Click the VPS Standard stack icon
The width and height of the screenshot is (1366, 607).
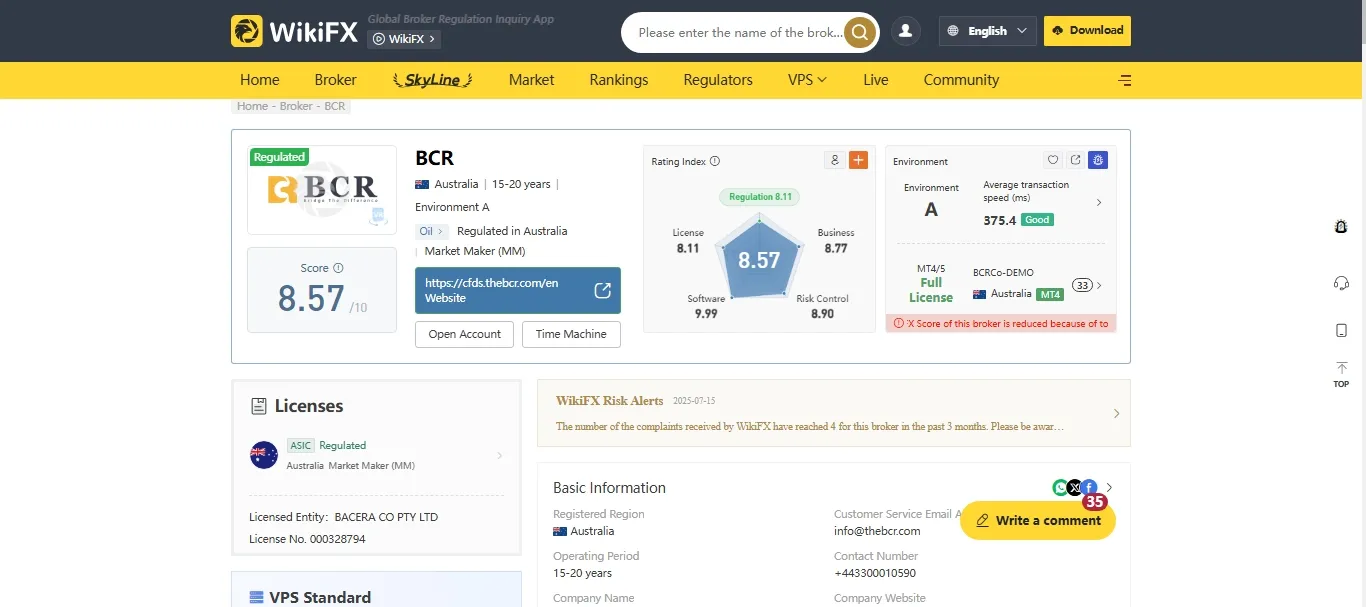tap(257, 598)
